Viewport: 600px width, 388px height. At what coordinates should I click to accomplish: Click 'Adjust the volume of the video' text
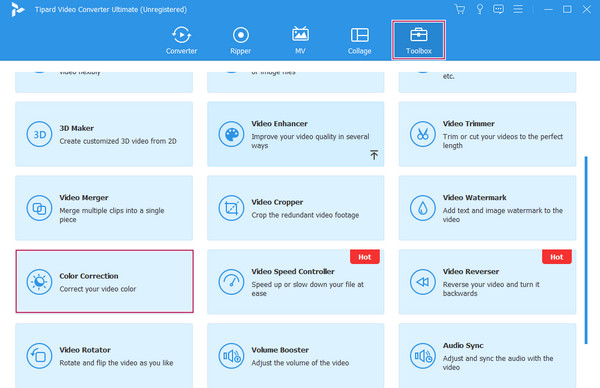point(300,363)
